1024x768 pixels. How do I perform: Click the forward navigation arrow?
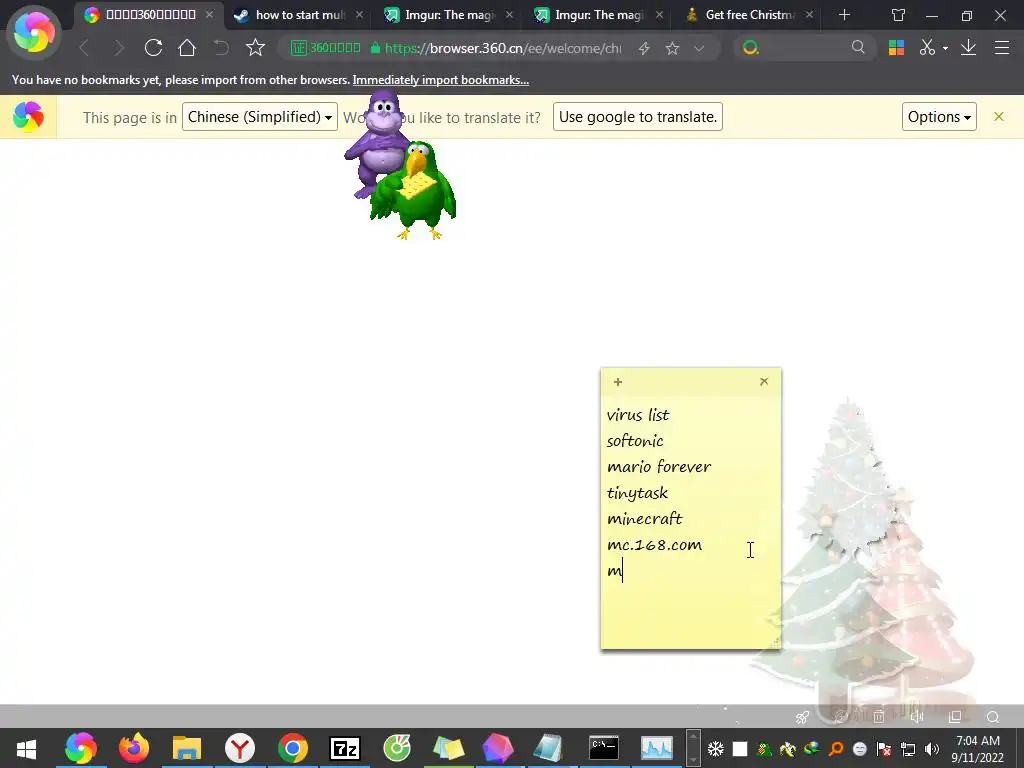pos(119,48)
